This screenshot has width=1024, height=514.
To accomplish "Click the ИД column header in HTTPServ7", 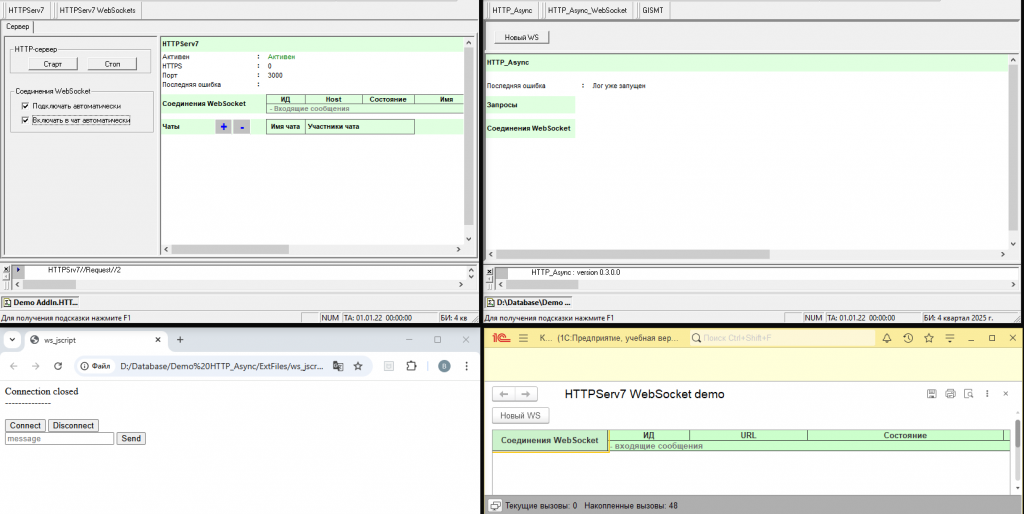I will coord(285,99).
